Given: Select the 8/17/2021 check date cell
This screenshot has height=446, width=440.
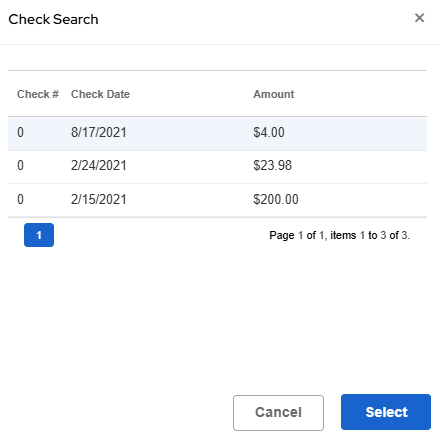Looking at the screenshot, I should [99, 132].
